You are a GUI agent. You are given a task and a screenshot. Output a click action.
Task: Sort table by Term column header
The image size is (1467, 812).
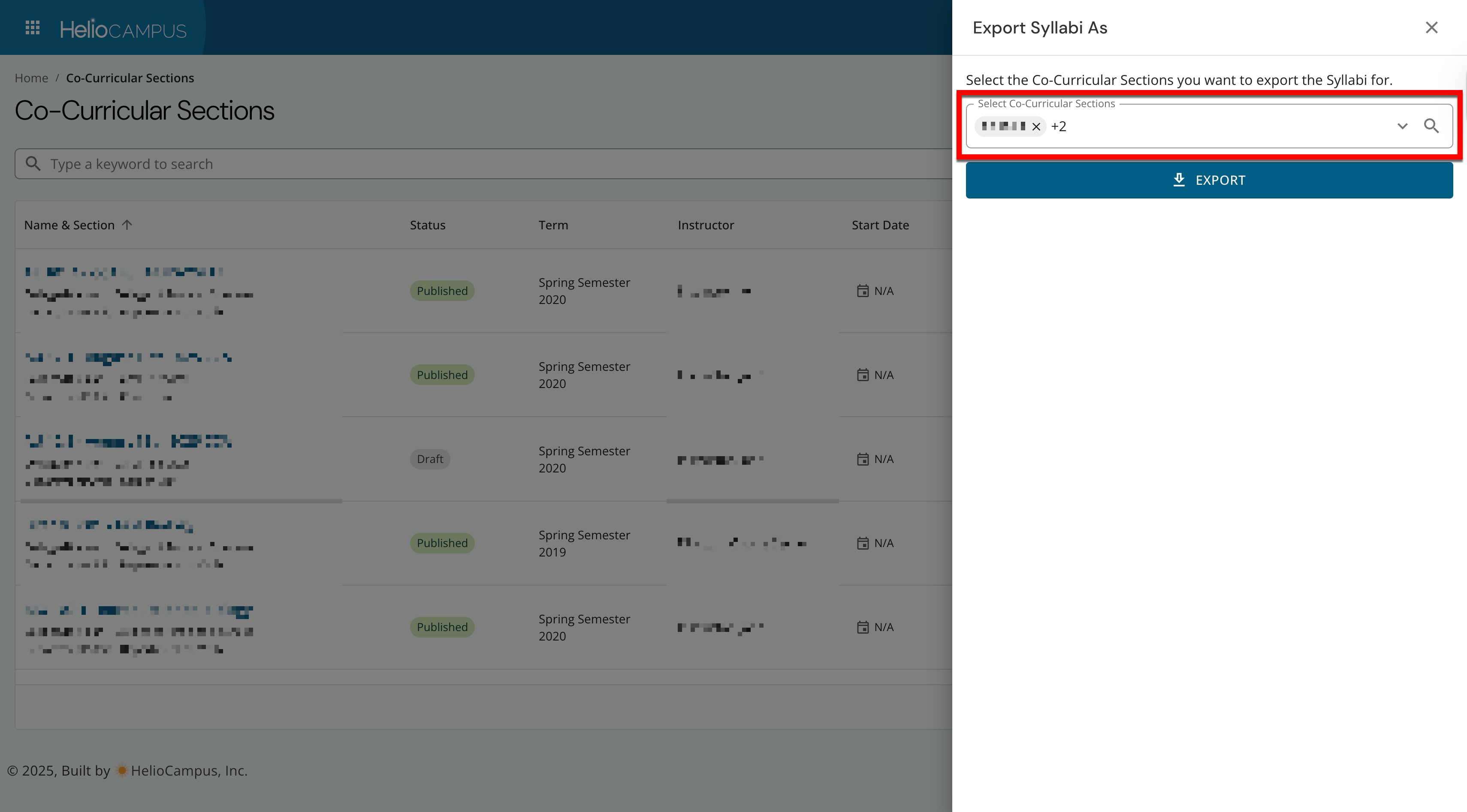(553, 225)
